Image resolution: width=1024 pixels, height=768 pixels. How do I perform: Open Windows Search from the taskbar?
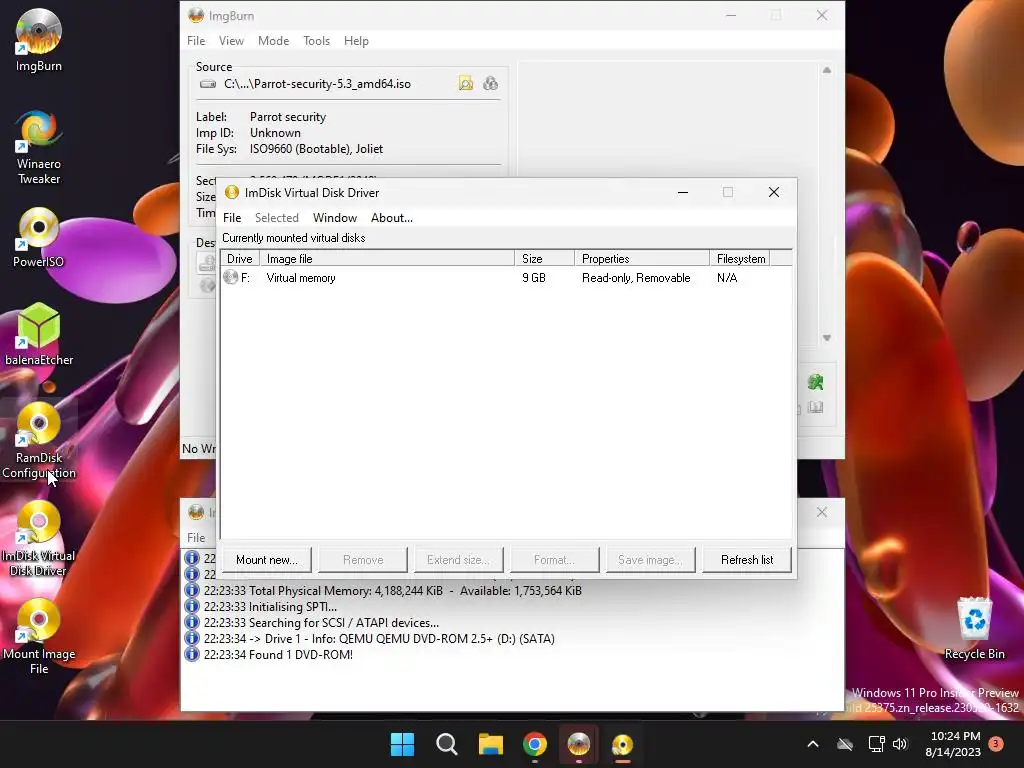pos(447,744)
